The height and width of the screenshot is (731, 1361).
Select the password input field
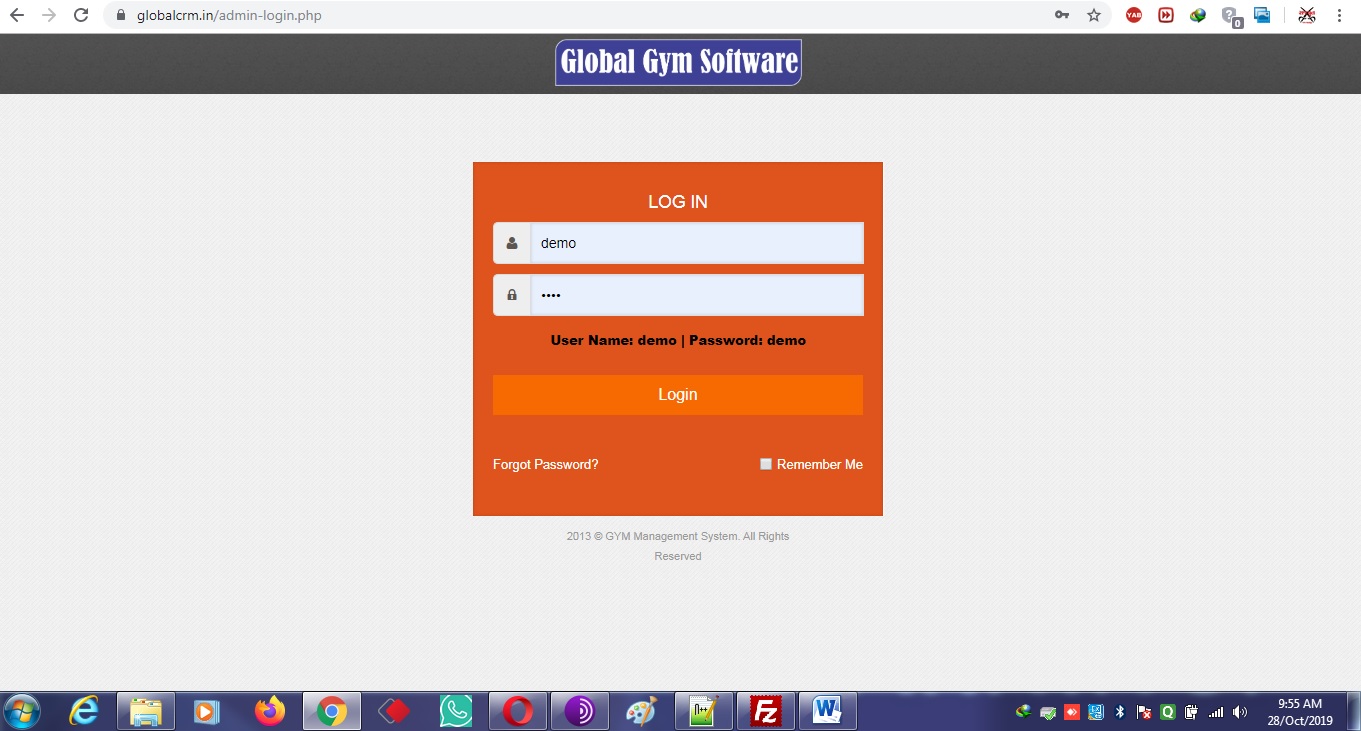(x=697, y=294)
